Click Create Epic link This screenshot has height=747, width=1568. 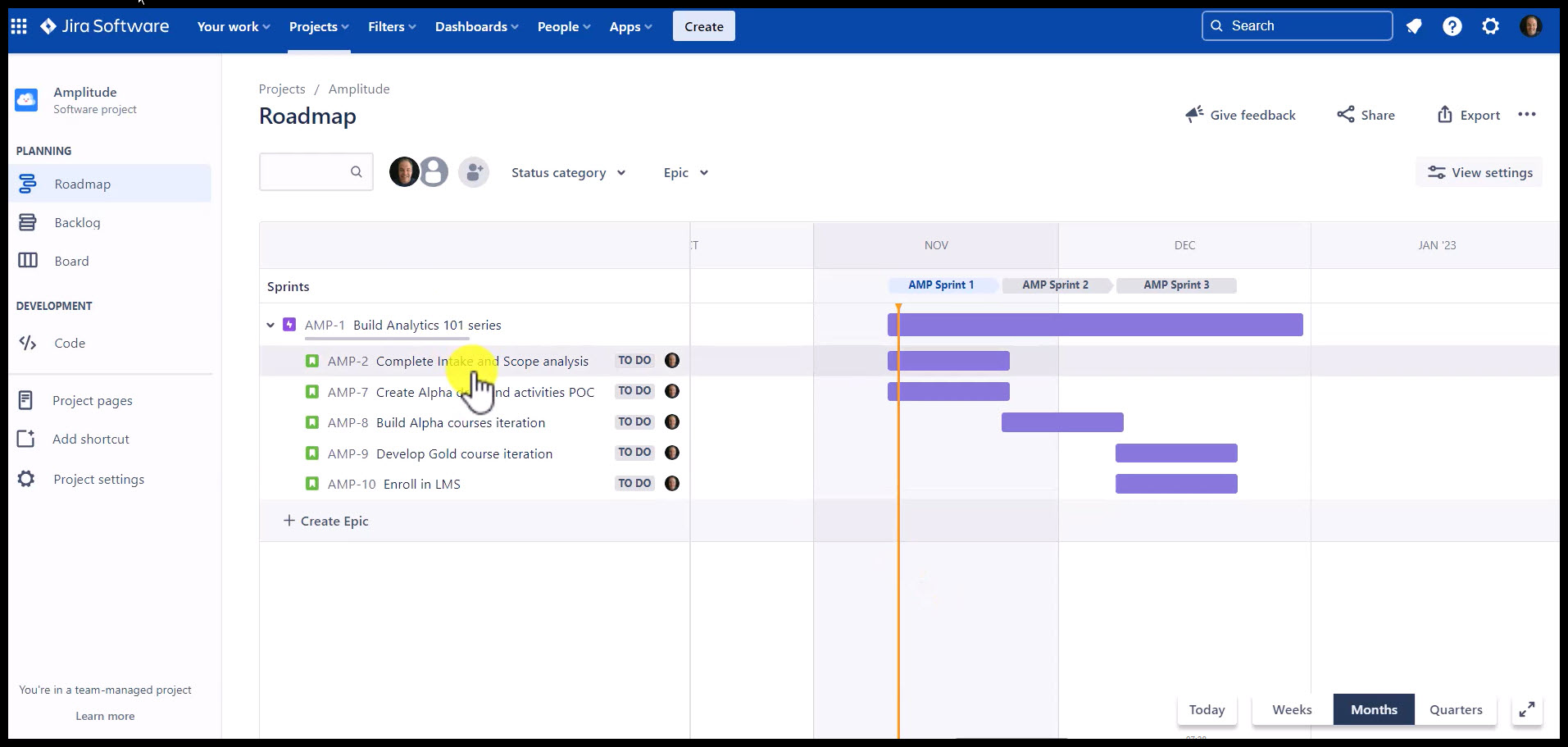tap(326, 522)
